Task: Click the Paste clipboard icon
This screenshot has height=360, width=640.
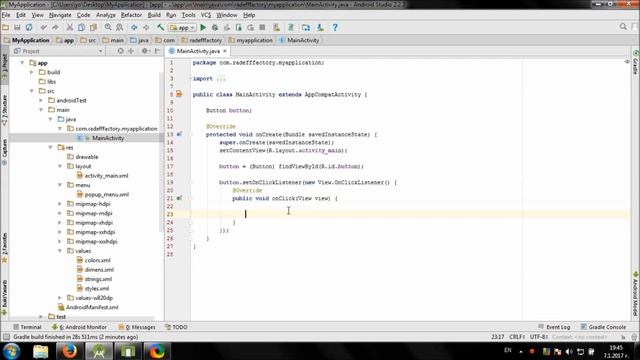Action: point(93,27)
